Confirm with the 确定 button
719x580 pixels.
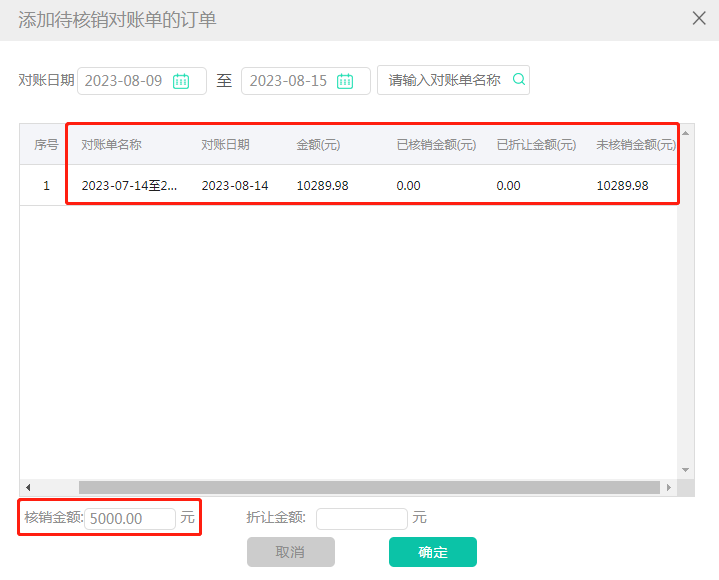[432, 552]
